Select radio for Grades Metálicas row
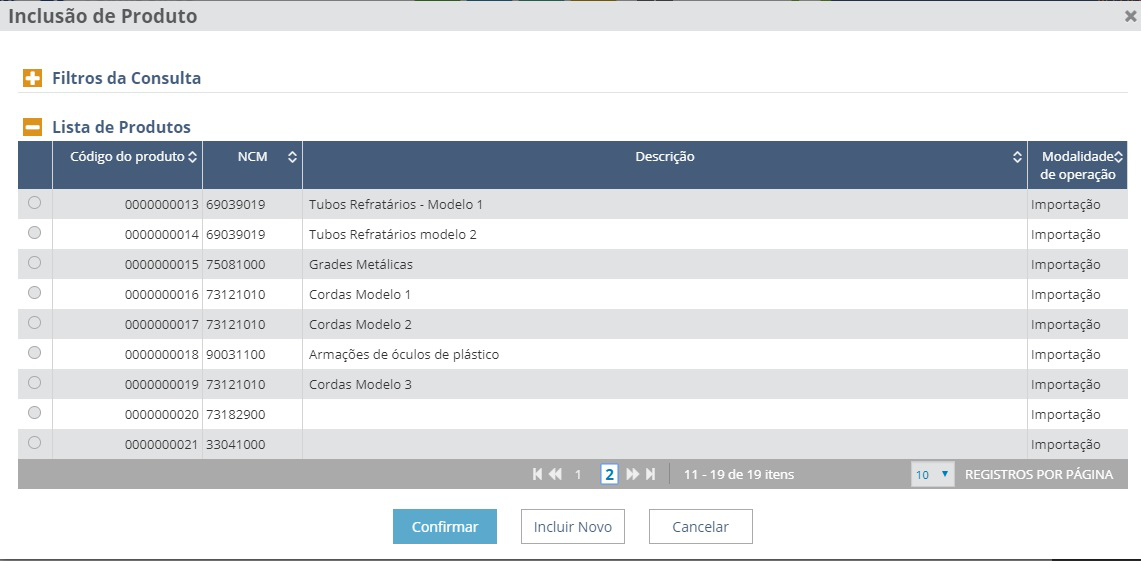 pyautogui.click(x=34, y=263)
